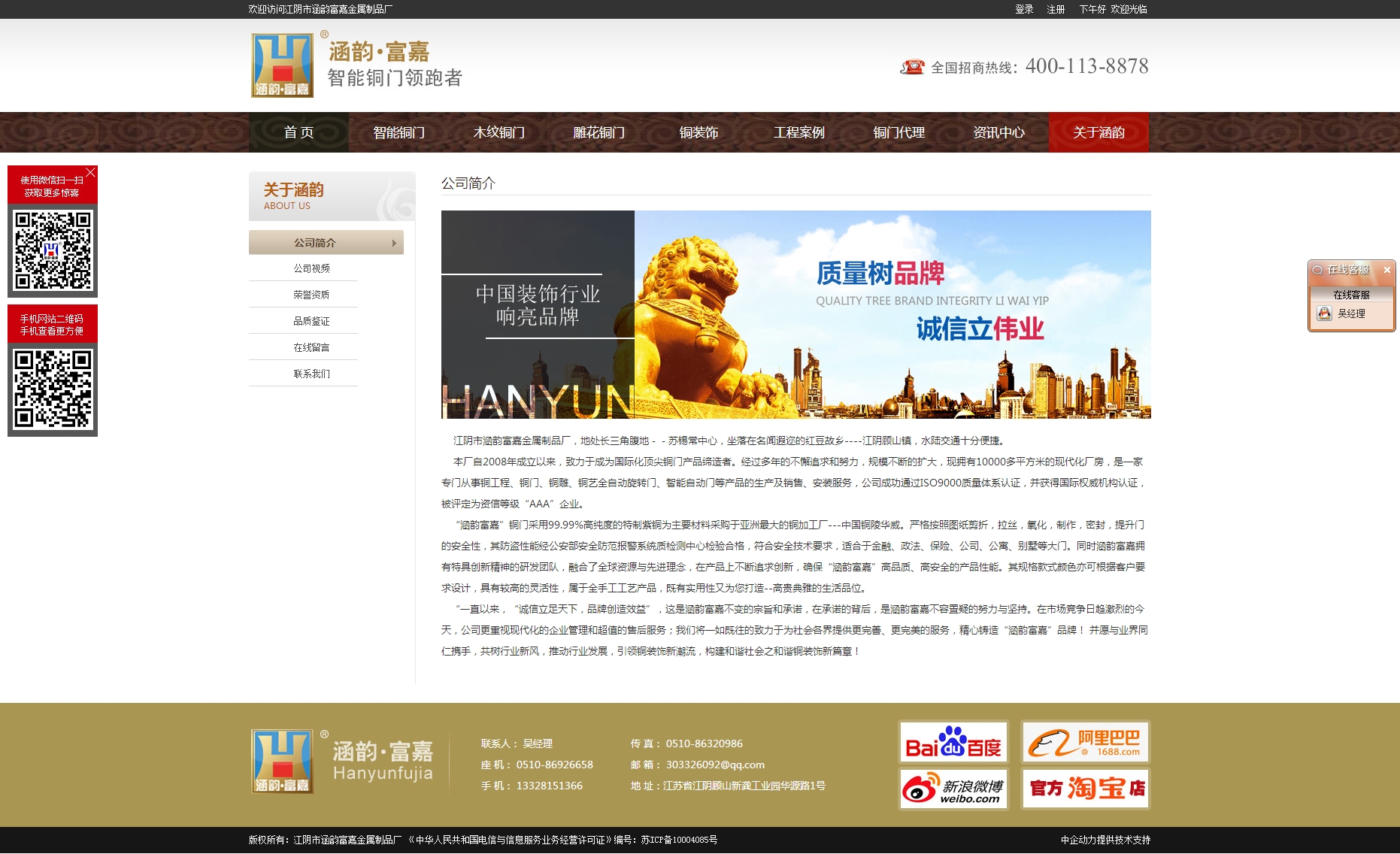
Task: Open the 铜装饰 navigation item
Action: click(x=698, y=132)
